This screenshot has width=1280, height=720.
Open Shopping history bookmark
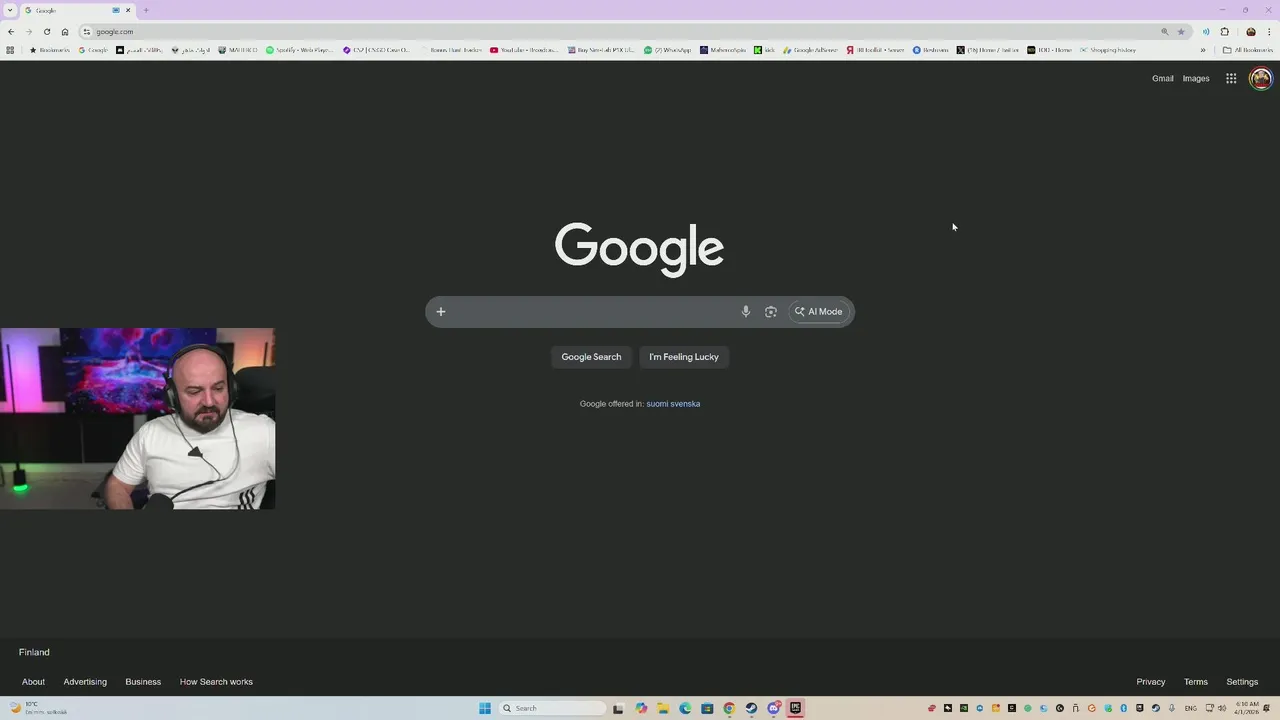pyautogui.click(x=1108, y=50)
